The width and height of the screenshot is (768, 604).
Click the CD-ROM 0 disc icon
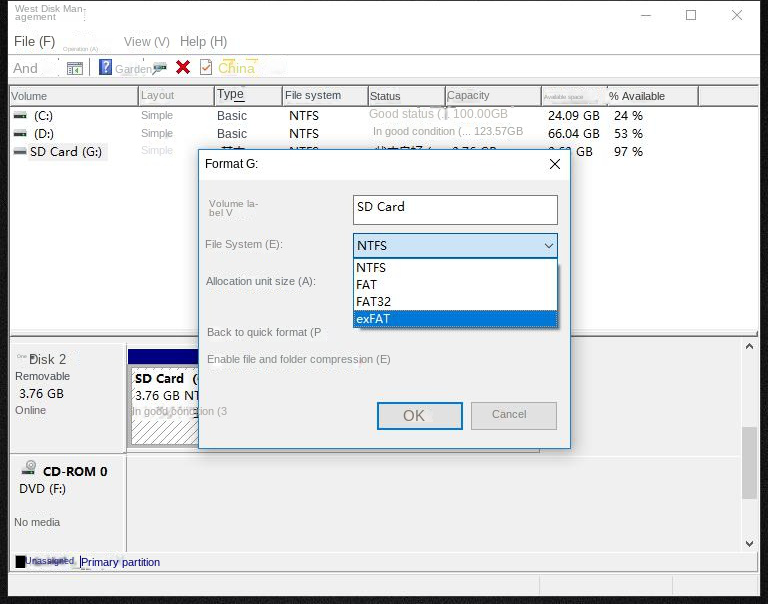point(29,469)
